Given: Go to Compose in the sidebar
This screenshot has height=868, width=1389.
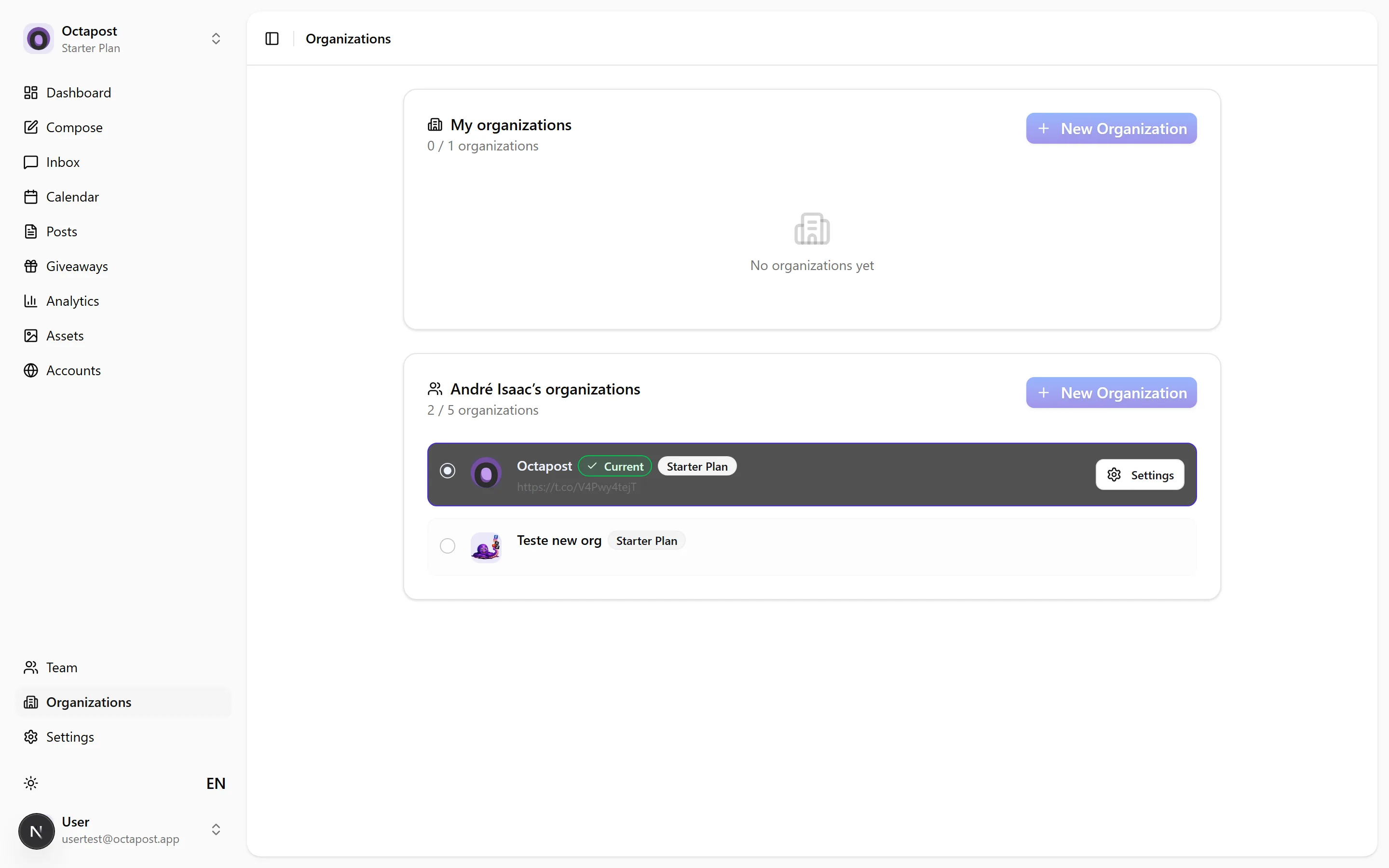Looking at the screenshot, I should click(x=124, y=127).
